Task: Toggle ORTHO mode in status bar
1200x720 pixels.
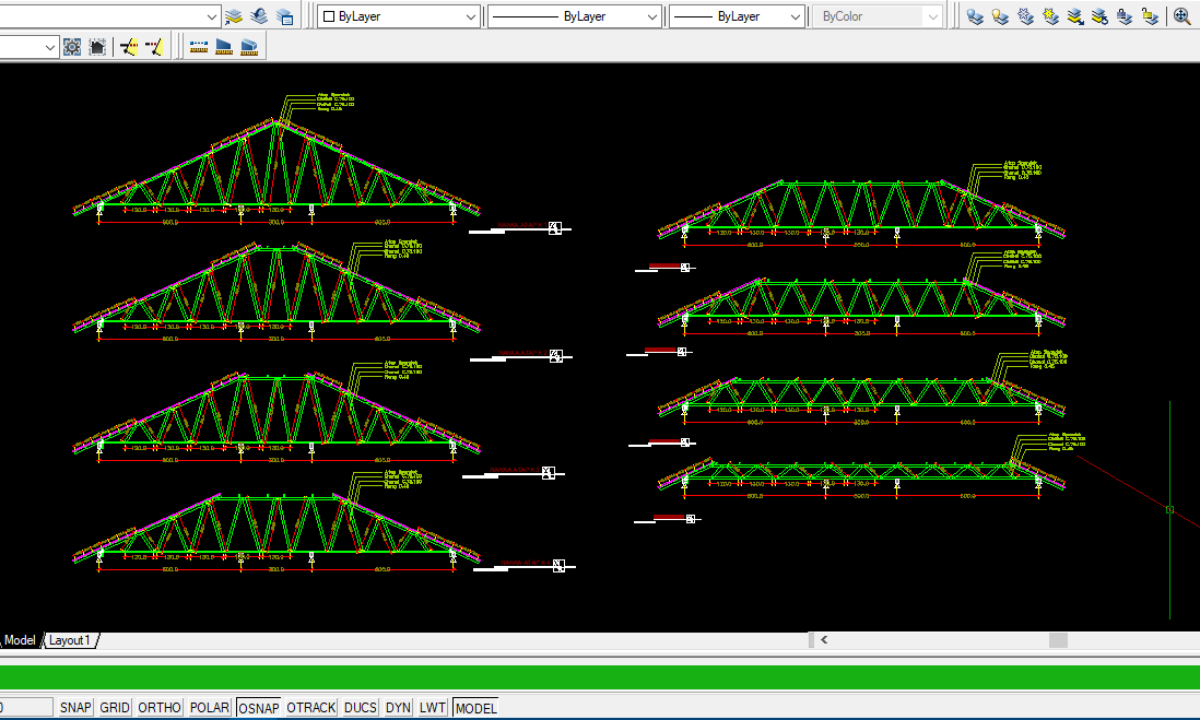Action: point(160,708)
